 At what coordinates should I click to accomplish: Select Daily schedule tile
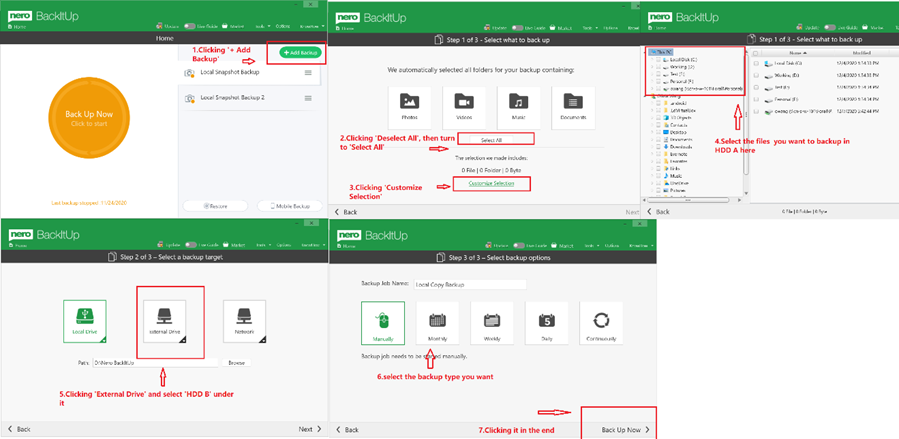point(546,323)
